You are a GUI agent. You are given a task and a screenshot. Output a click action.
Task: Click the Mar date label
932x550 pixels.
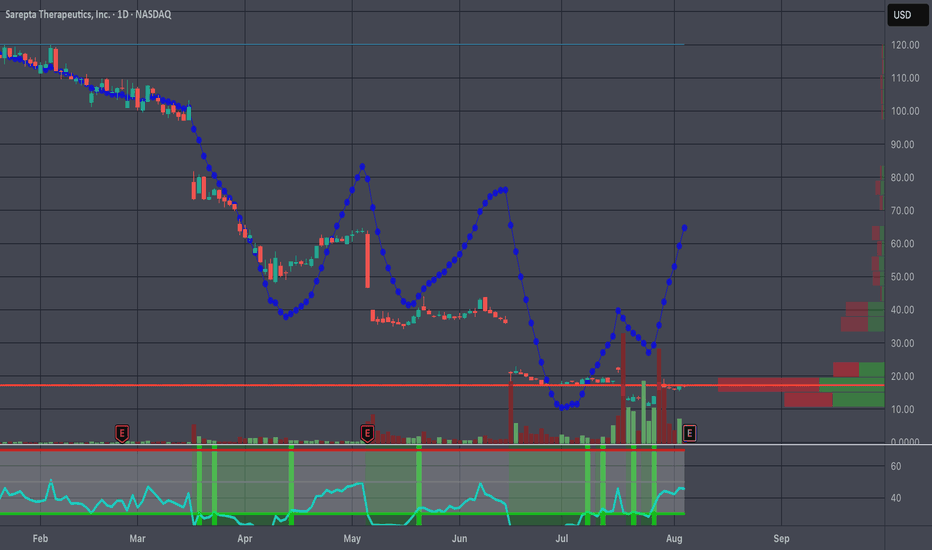point(137,539)
